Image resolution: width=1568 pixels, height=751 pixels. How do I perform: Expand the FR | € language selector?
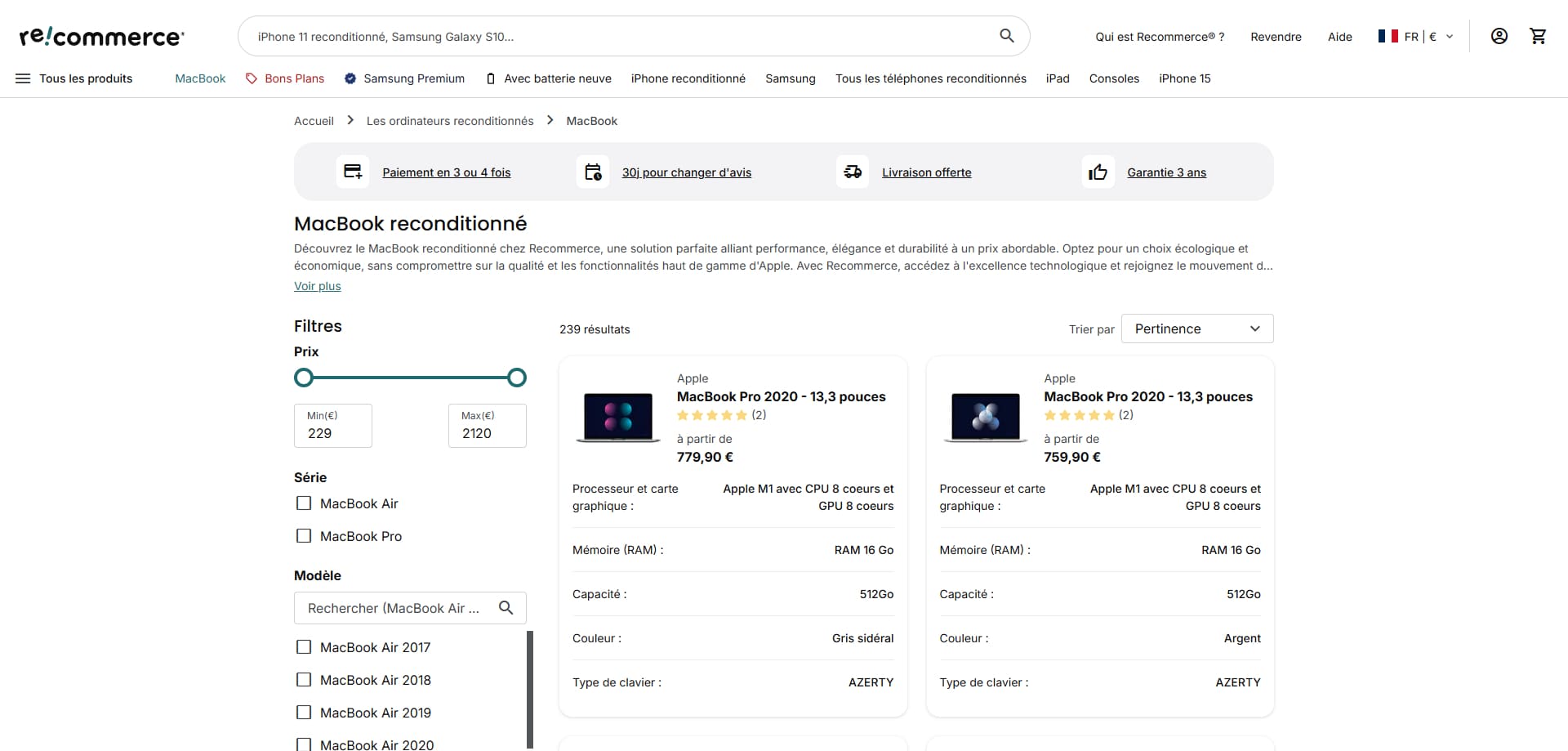pyautogui.click(x=1416, y=36)
